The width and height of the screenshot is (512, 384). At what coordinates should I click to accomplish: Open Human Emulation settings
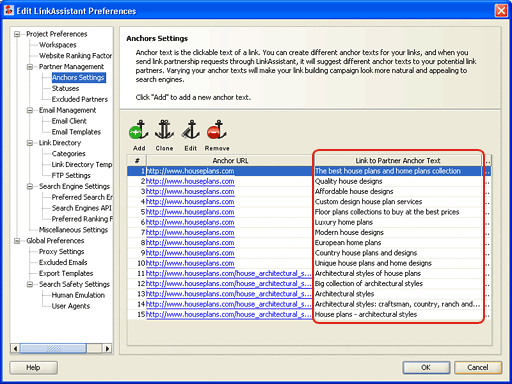pyautogui.click(x=78, y=295)
